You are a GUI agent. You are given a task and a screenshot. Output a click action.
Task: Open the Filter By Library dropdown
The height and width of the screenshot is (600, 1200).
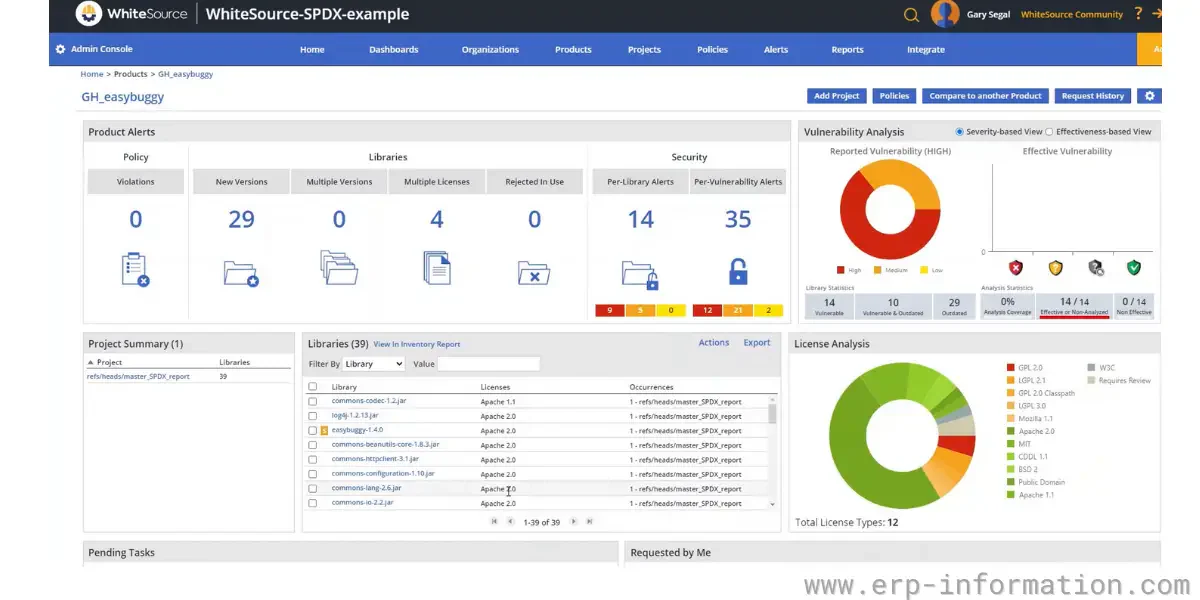tap(372, 364)
